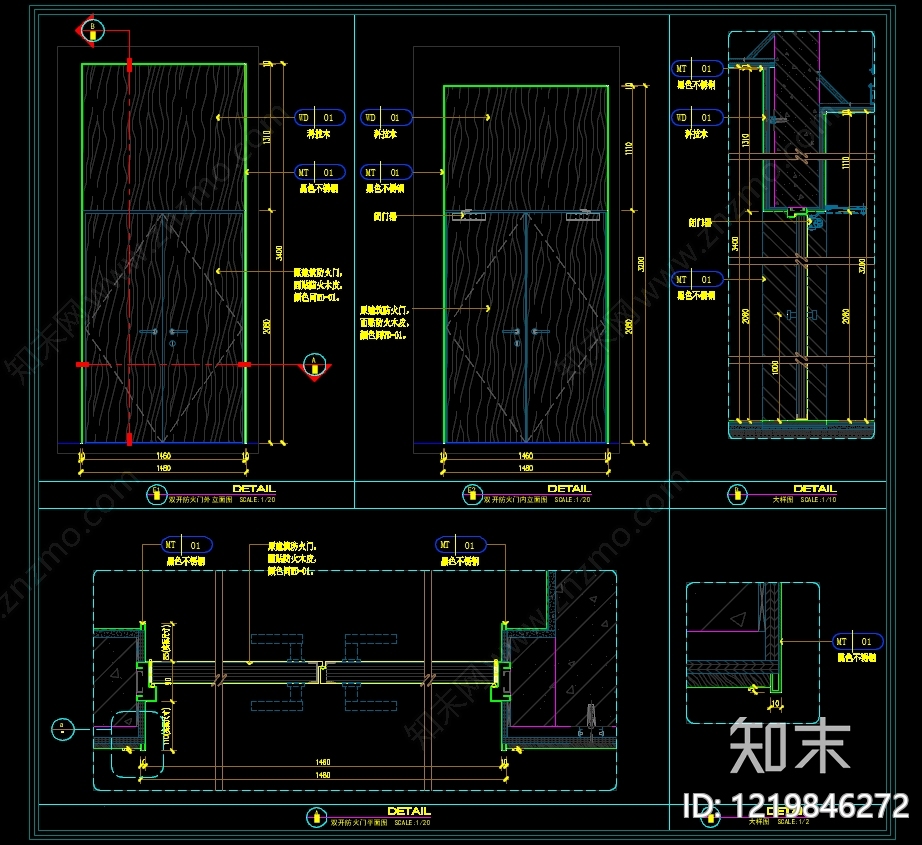The width and height of the screenshot is (922, 845).
Task: Select the red section marker A beside the door
Action: [315, 368]
